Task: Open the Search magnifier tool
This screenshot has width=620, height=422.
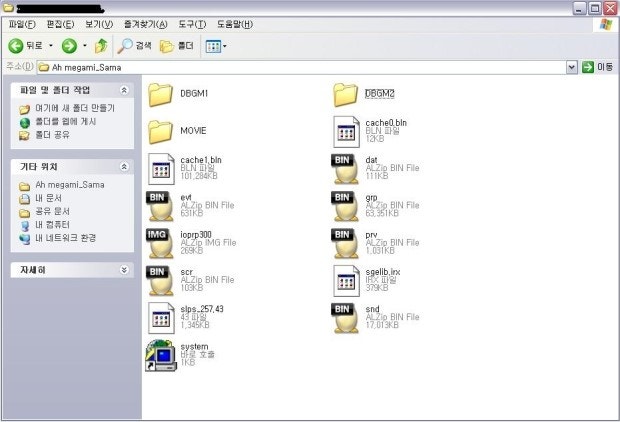Action: (x=125, y=46)
